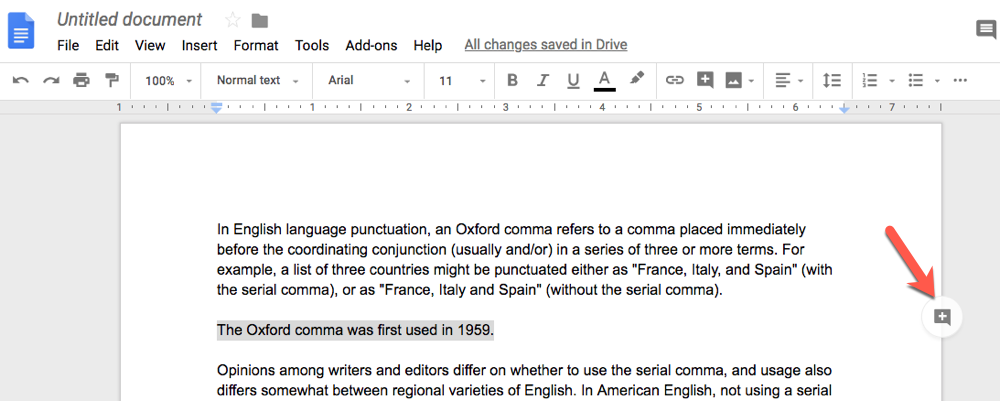
Task: Expand the insert image dropdown arrow
Action: pos(751,81)
